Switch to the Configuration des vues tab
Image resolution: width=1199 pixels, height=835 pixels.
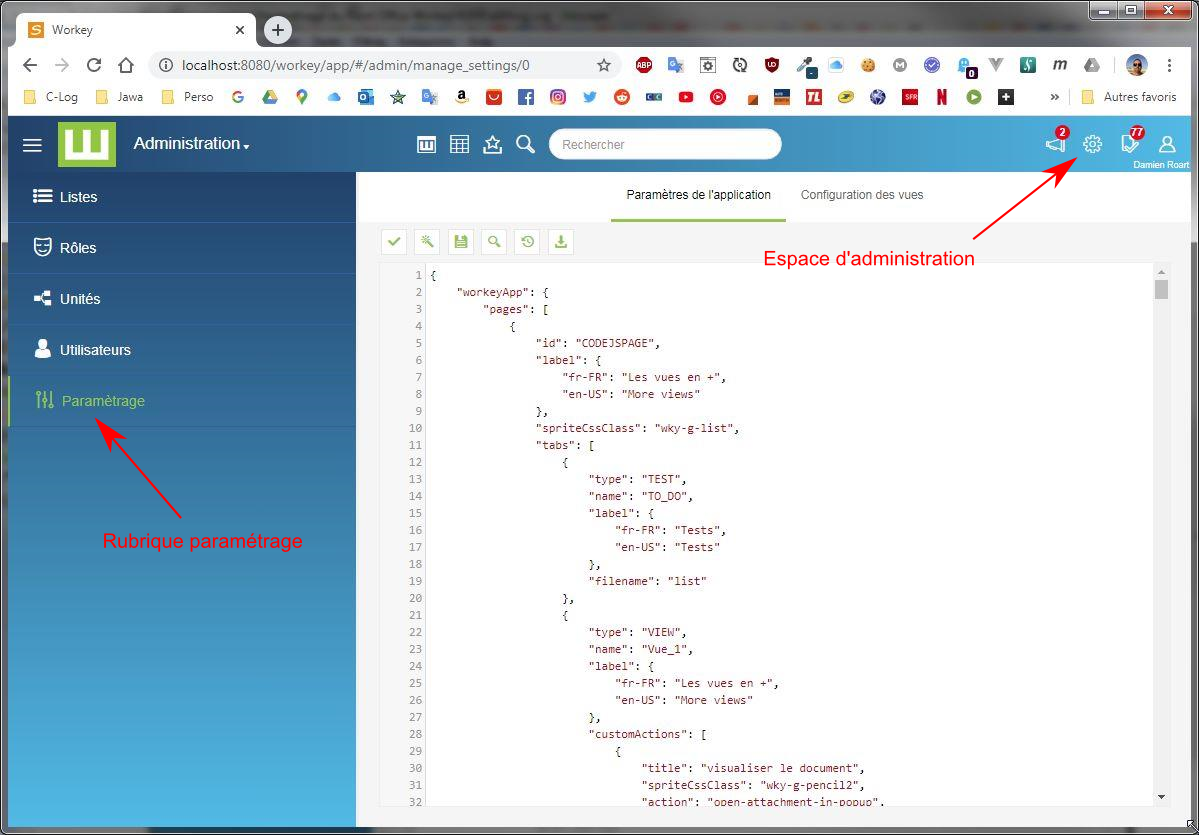pos(861,195)
